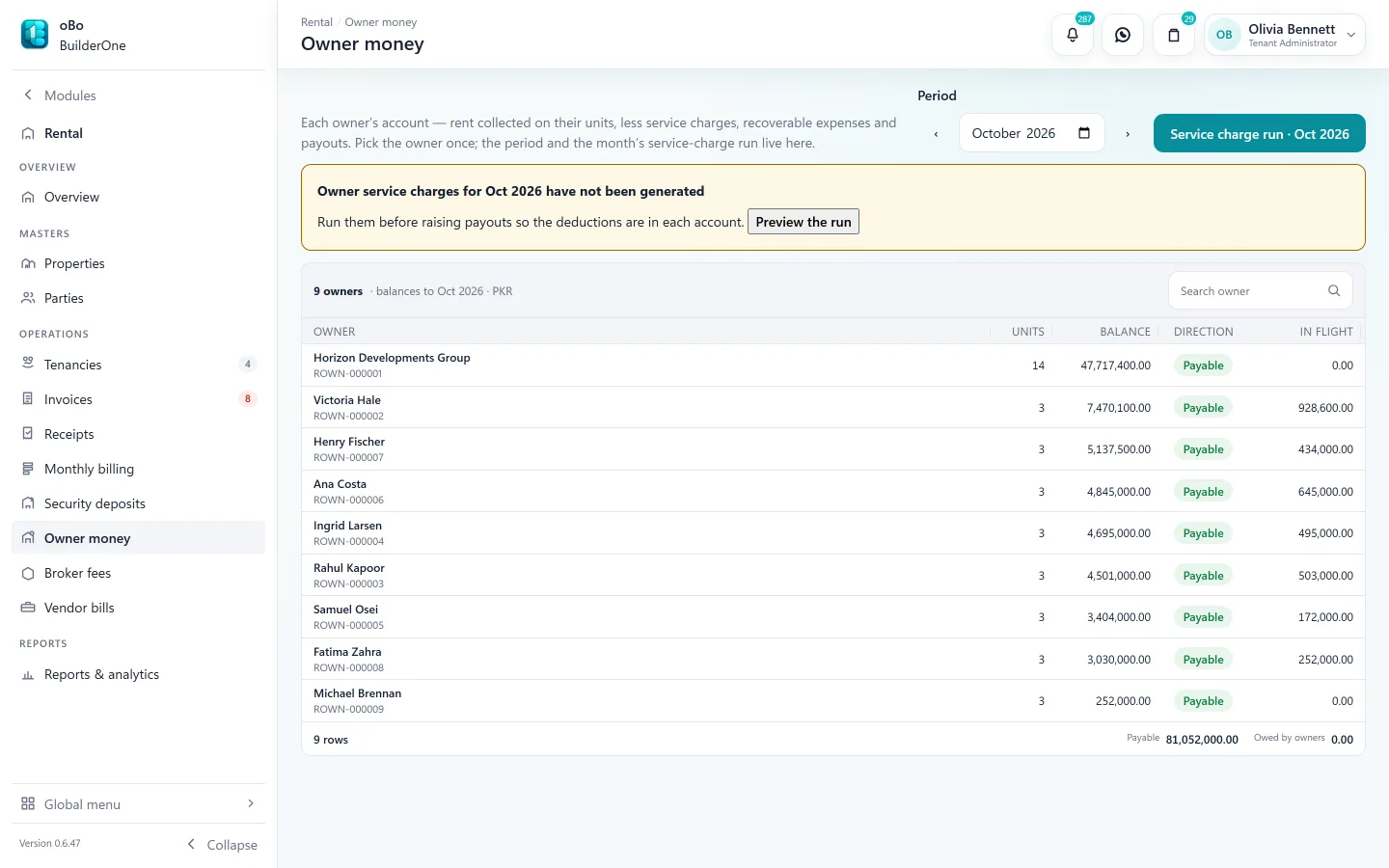
Task: Click the Security deposits sidebar icon
Action: click(x=28, y=502)
